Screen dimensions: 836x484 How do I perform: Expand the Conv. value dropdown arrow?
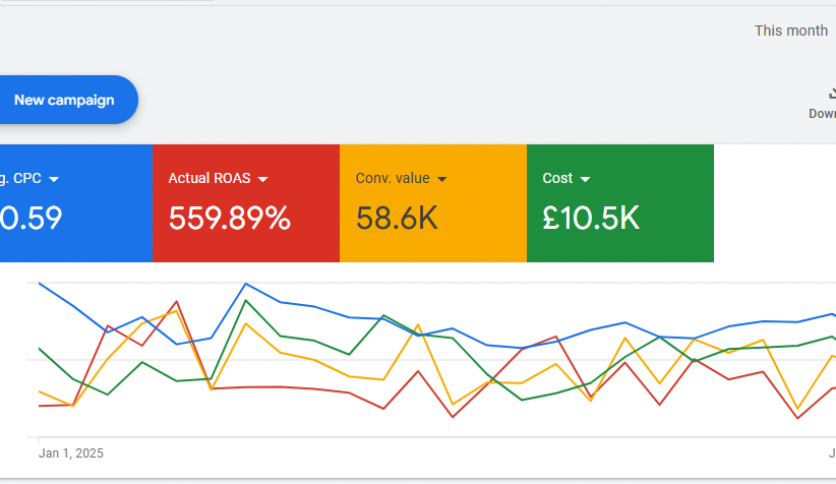tap(441, 179)
